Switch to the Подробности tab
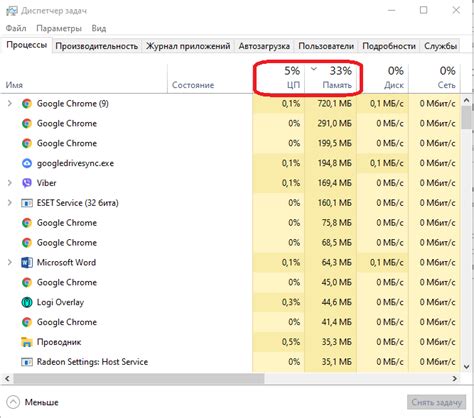The width and height of the screenshot is (474, 418). (389, 46)
